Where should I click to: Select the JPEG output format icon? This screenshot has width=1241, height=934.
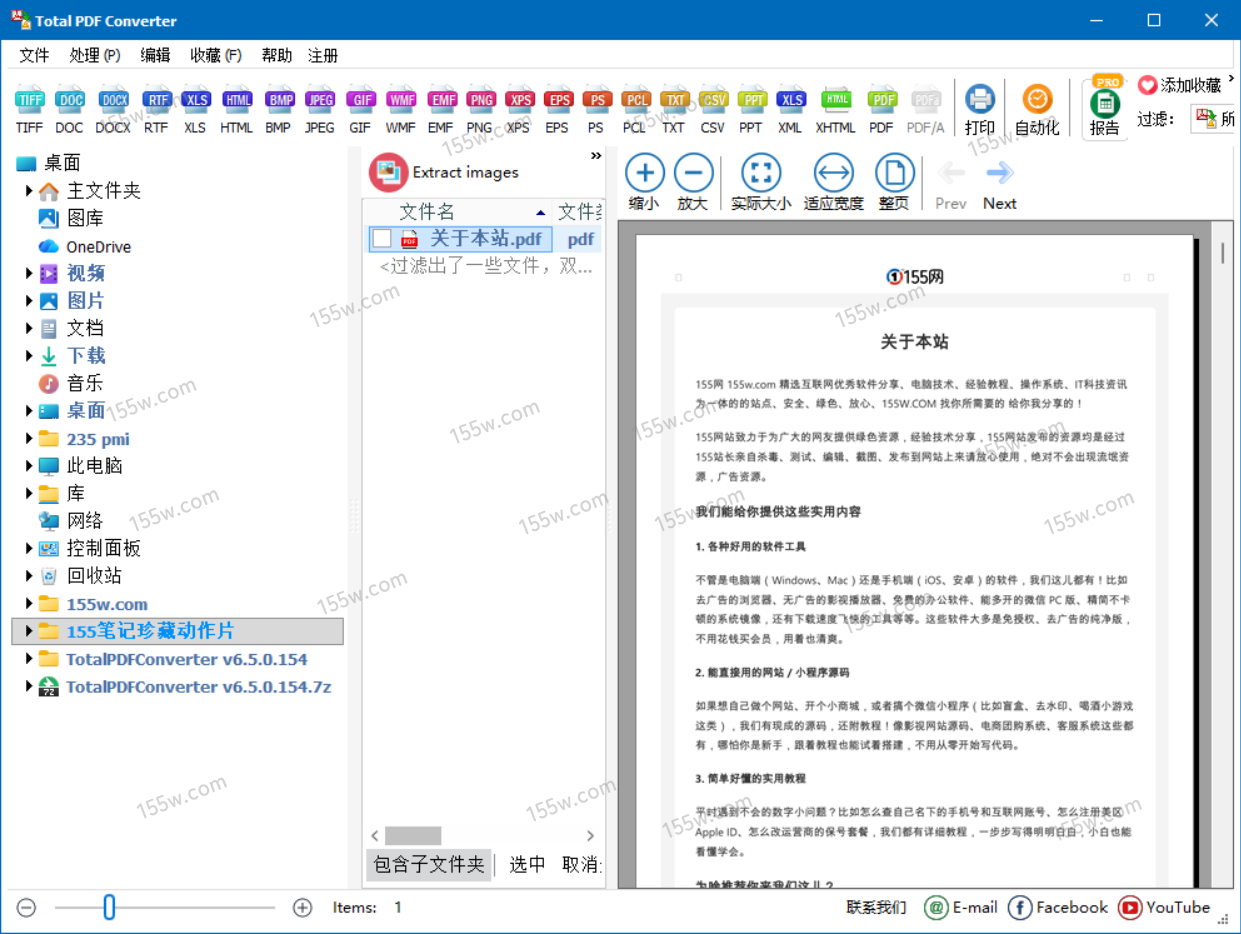pyautogui.click(x=320, y=101)
